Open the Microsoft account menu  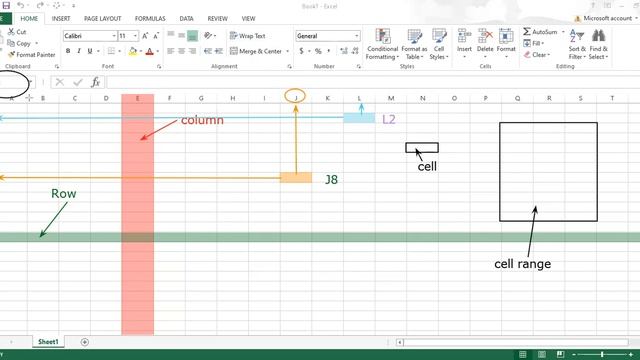pos(607,18)
